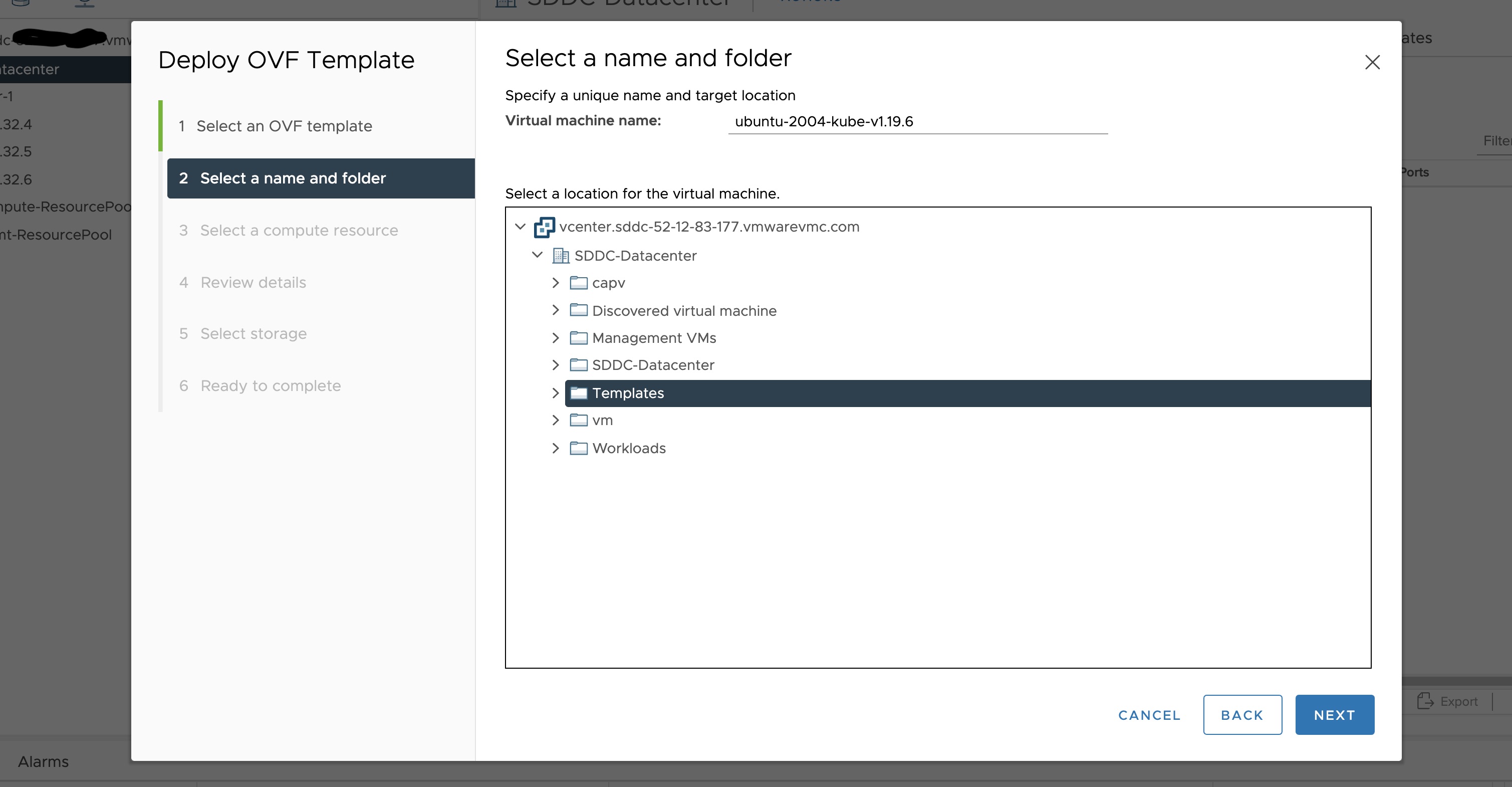1512x787 pixels.
Task: Open step 2 Select a name and folder
Action: [x=292, y=178]
